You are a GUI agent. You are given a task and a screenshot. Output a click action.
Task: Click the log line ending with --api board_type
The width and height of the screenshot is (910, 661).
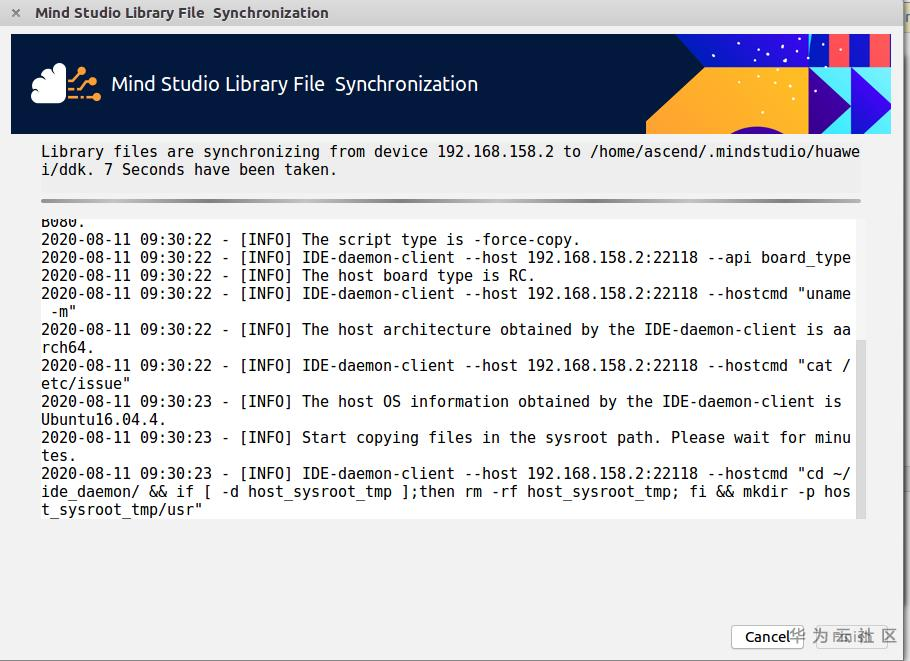445,258
